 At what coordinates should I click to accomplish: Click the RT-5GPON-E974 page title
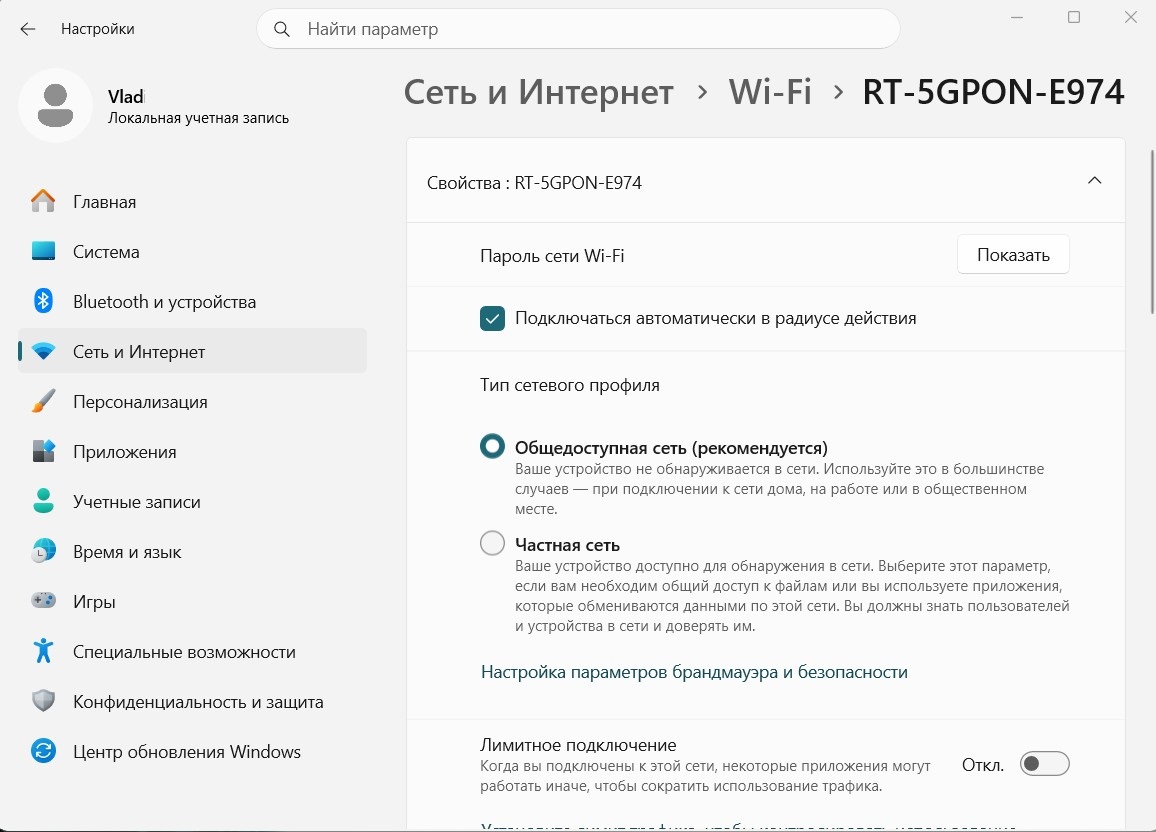tap(993, 92)
